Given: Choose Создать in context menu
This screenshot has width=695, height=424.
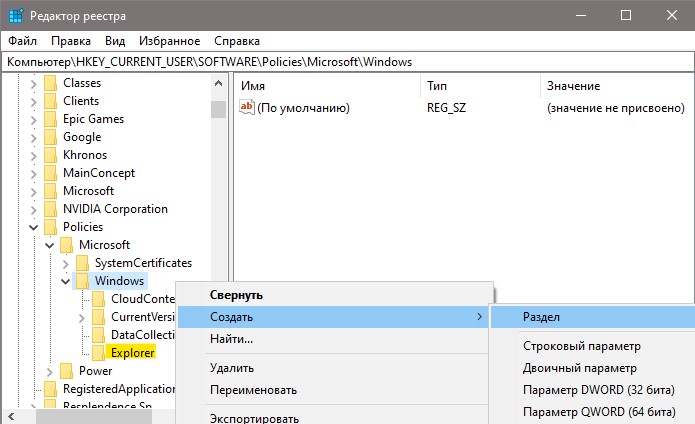Looking at the screenshot, I should 333,317.
